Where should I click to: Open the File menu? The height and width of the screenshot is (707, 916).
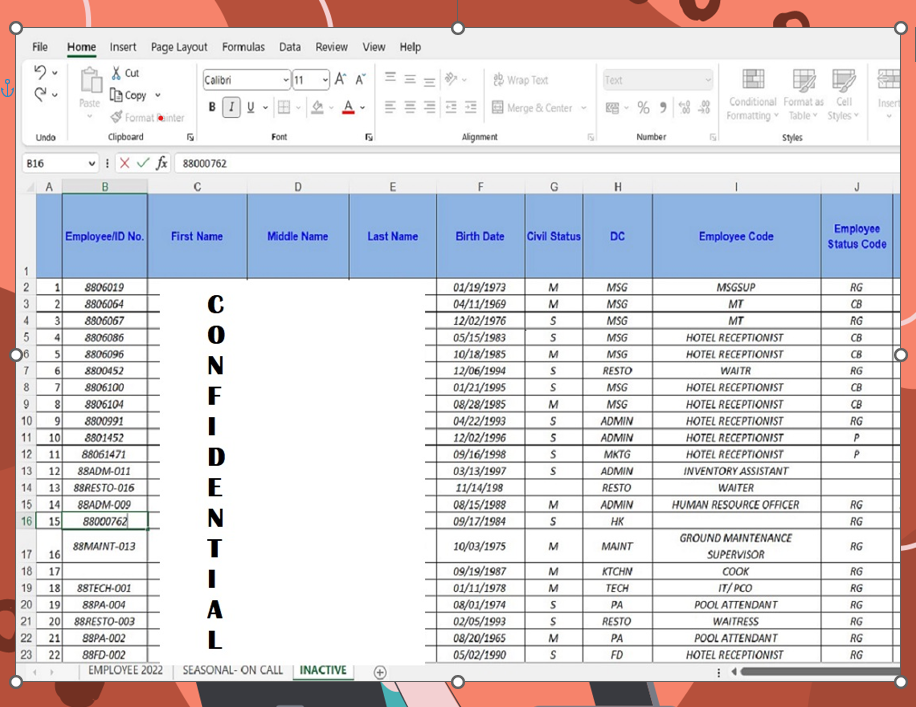coord(40,47)
